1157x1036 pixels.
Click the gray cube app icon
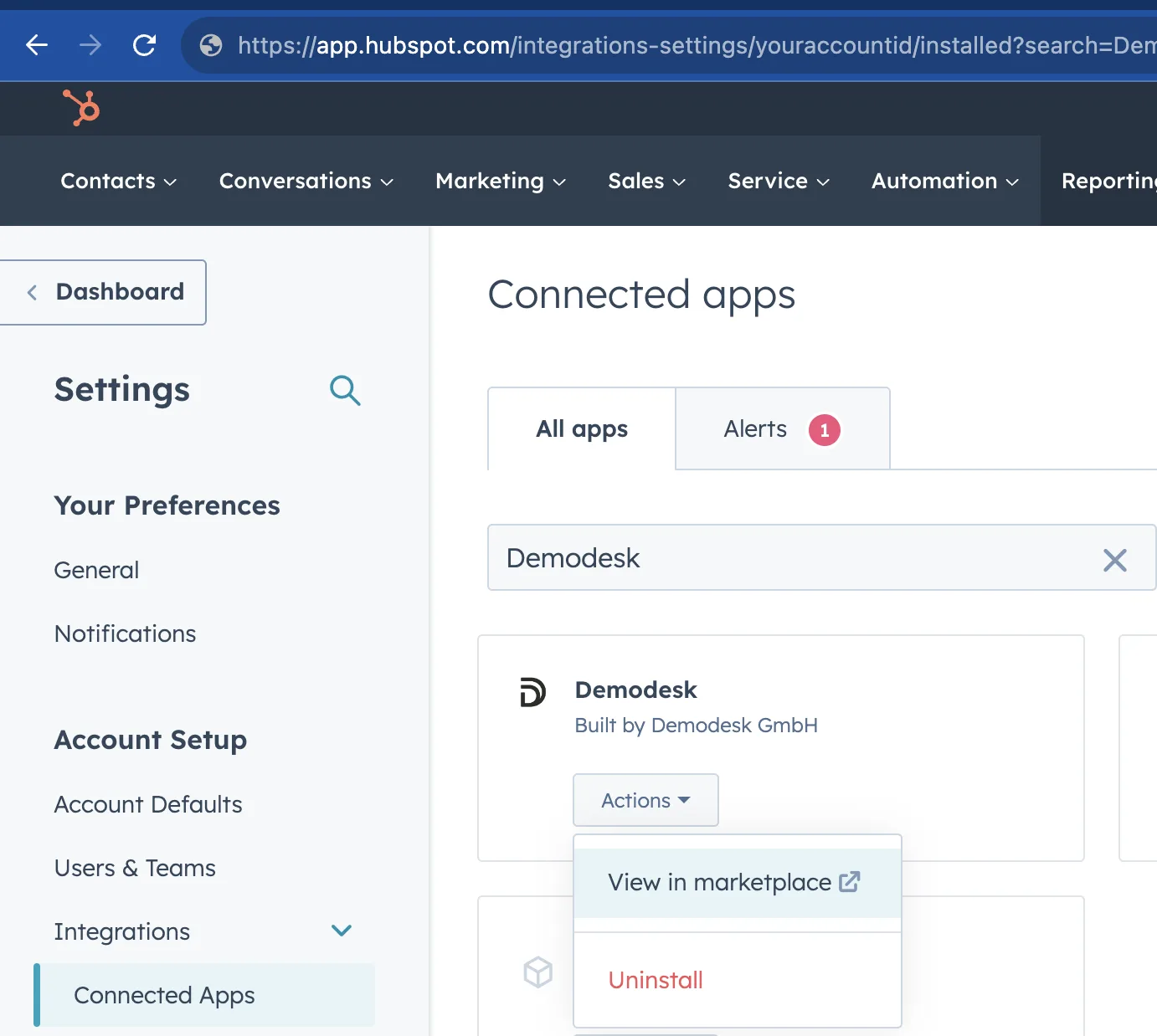(x=538, y=972)
